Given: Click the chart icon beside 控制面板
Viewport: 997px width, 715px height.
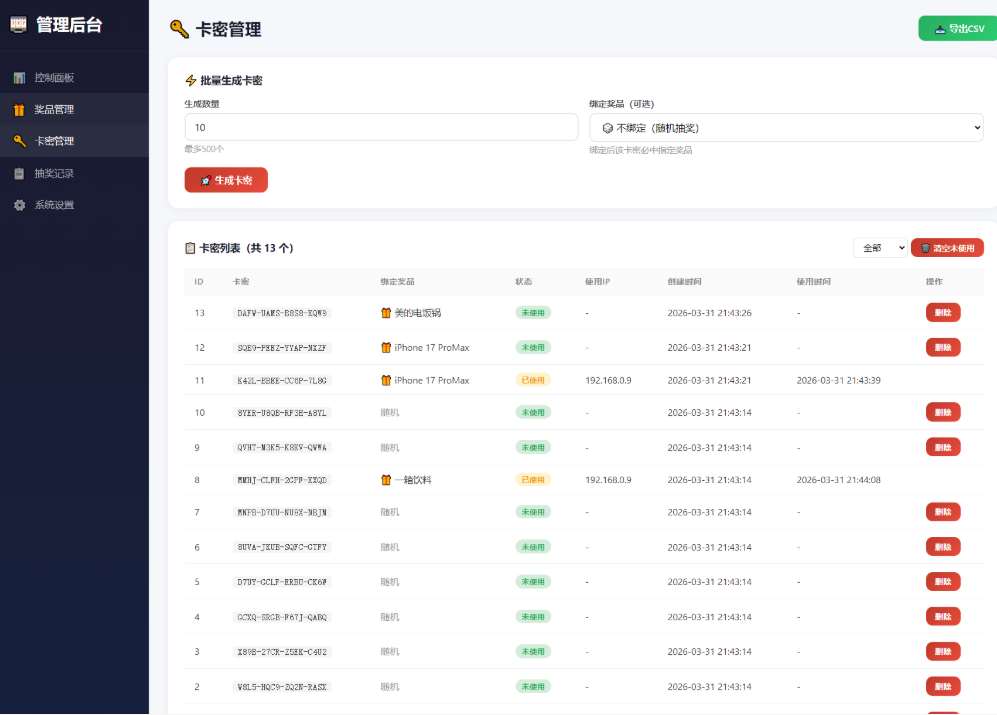Looking at the screenshot, I should click(19, 78).
